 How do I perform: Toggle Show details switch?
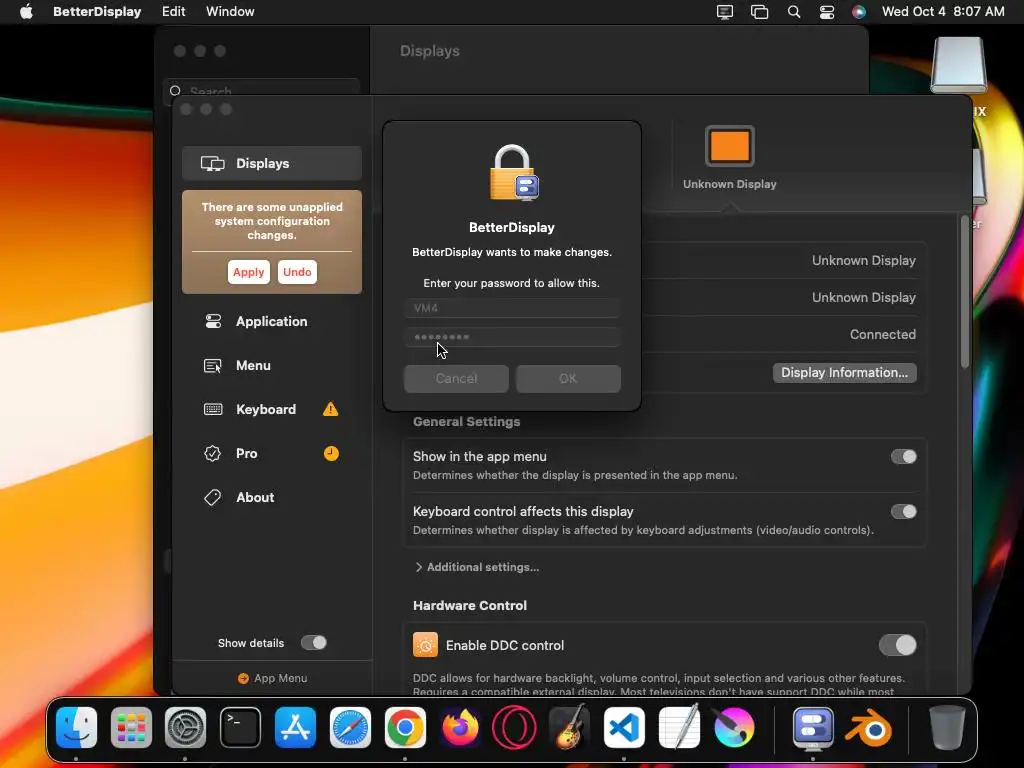pos(313,643)
